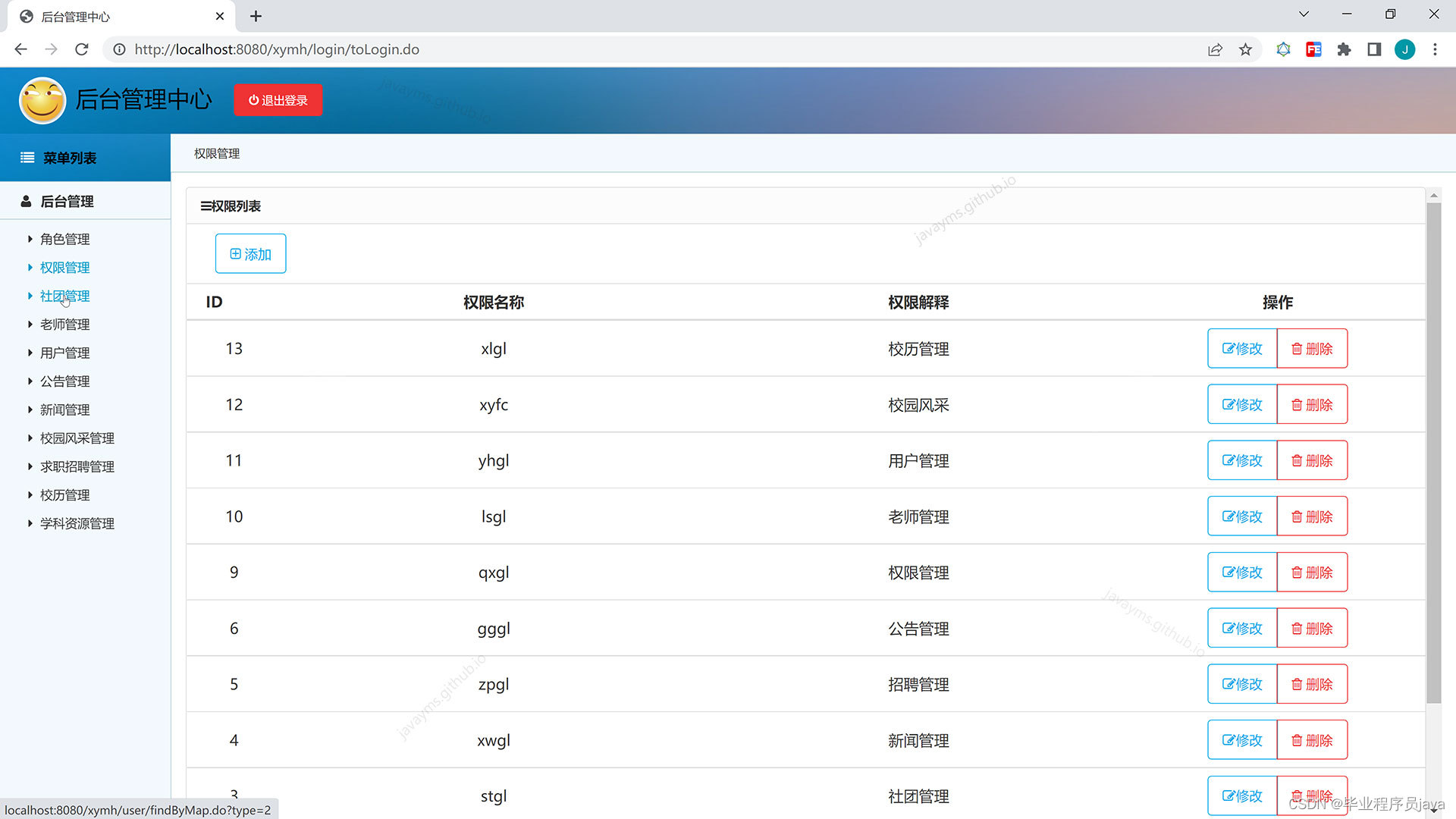Click the hexagon extension icon in toolbar
This screenshot has height=819, width=1456.
[1283, 49]
